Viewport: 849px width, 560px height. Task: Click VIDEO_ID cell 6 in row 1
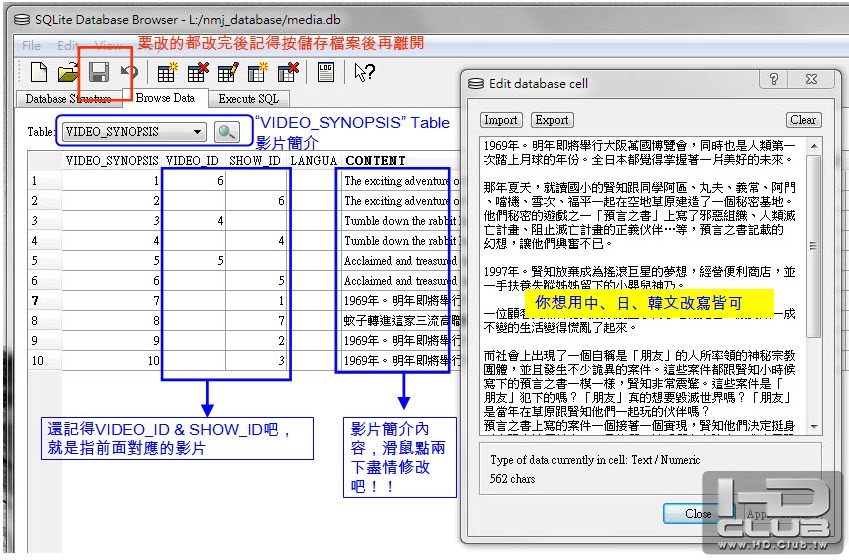coord(194,181)
